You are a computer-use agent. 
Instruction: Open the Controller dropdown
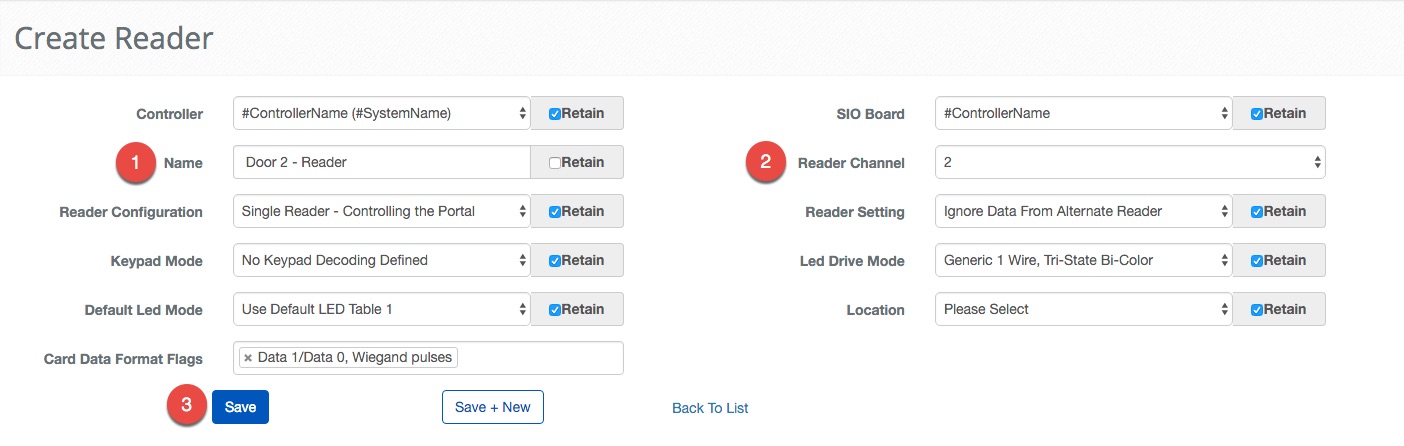coord(381,114)
